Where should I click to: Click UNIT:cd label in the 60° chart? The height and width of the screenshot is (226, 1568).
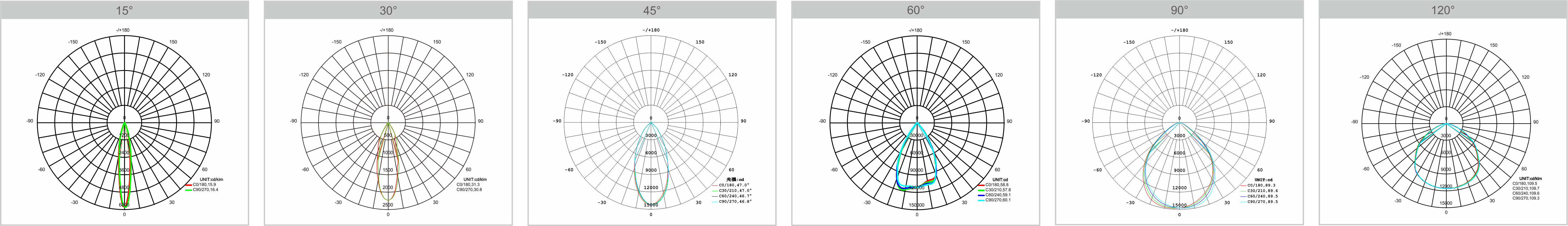point(1001,180)
